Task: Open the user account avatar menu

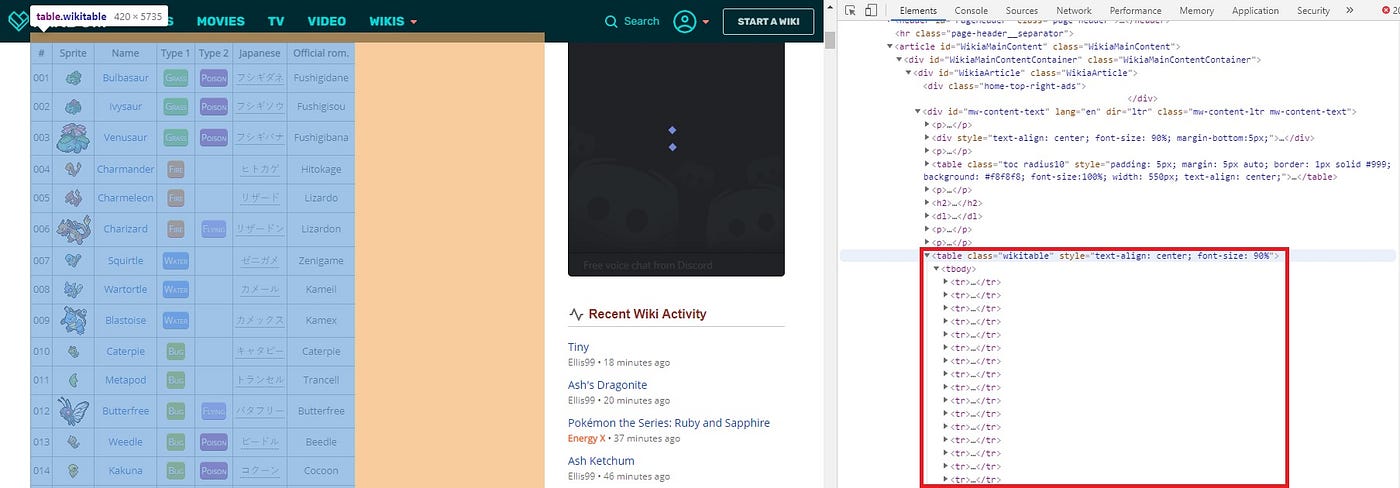Action: (684, 21)
